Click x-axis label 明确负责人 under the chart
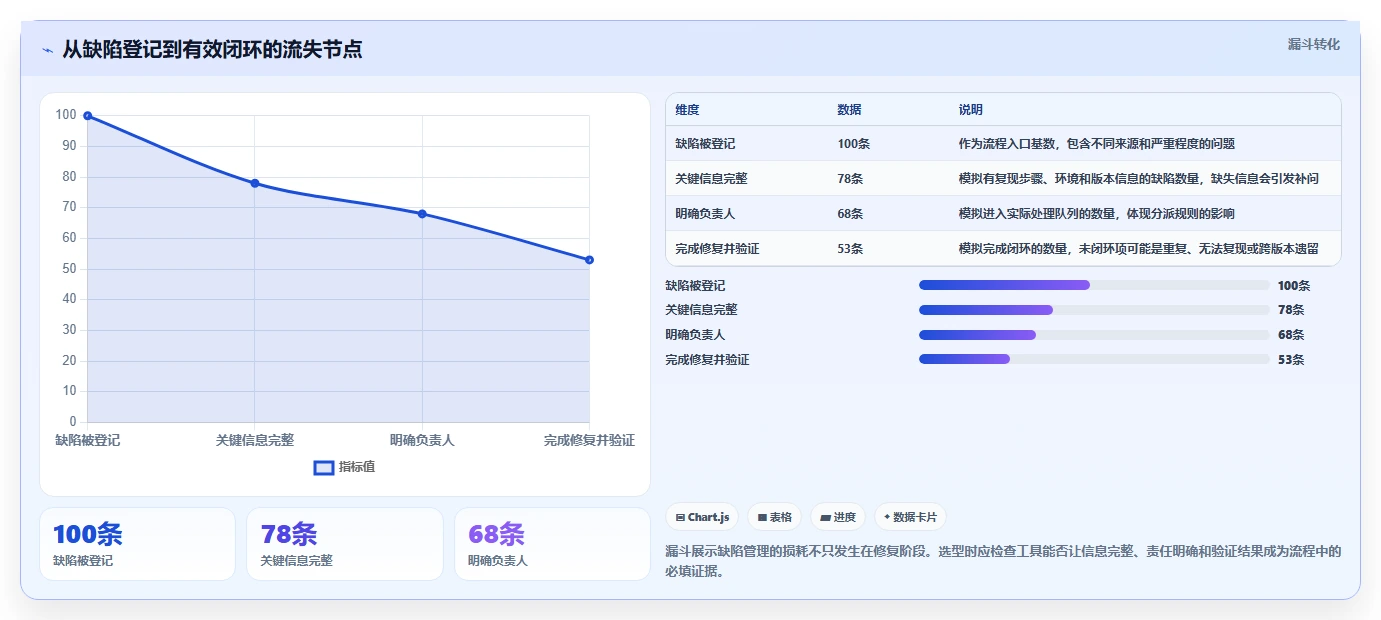 tap(422, 440)
